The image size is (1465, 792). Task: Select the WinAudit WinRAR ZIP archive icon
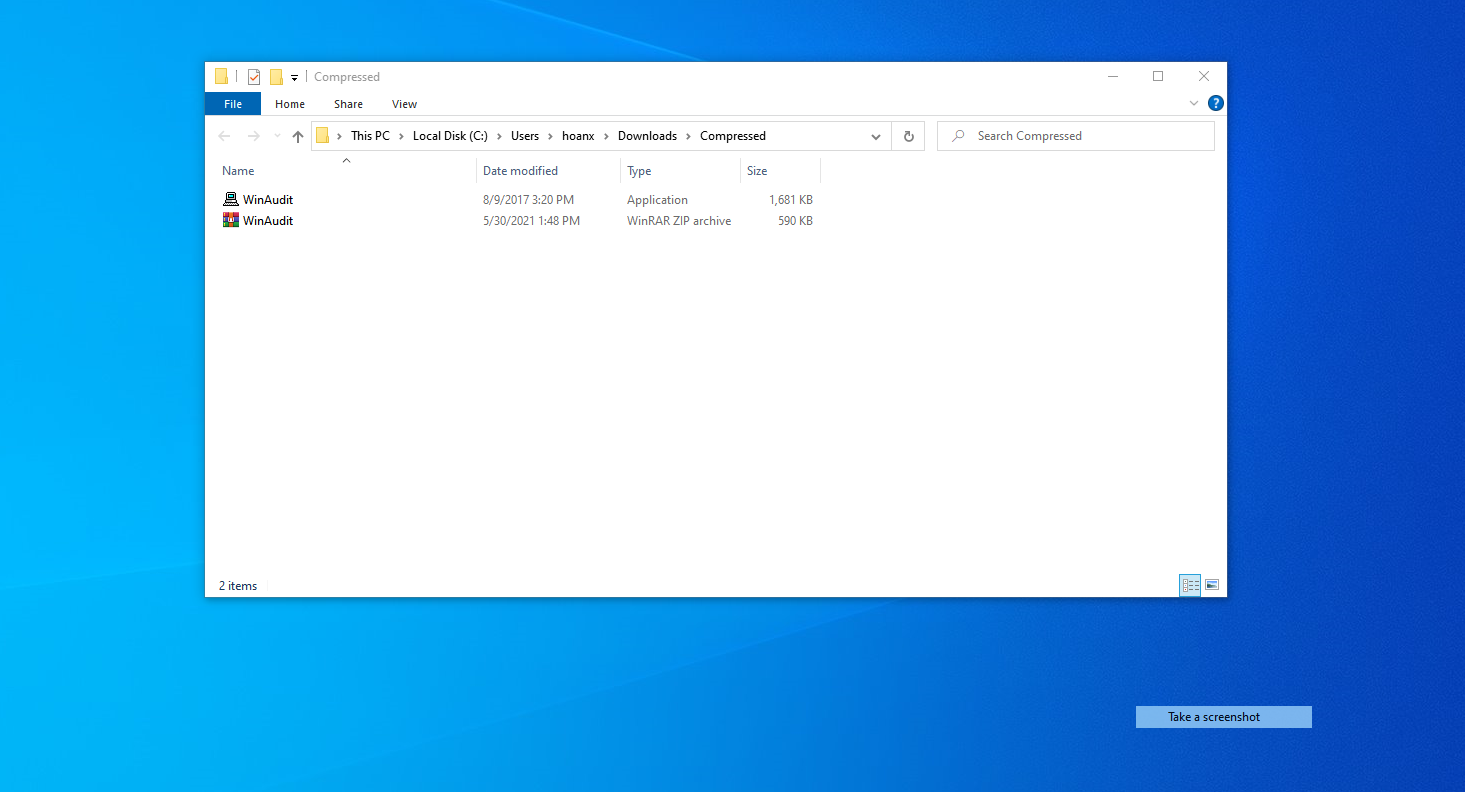(x=231, y=220)
